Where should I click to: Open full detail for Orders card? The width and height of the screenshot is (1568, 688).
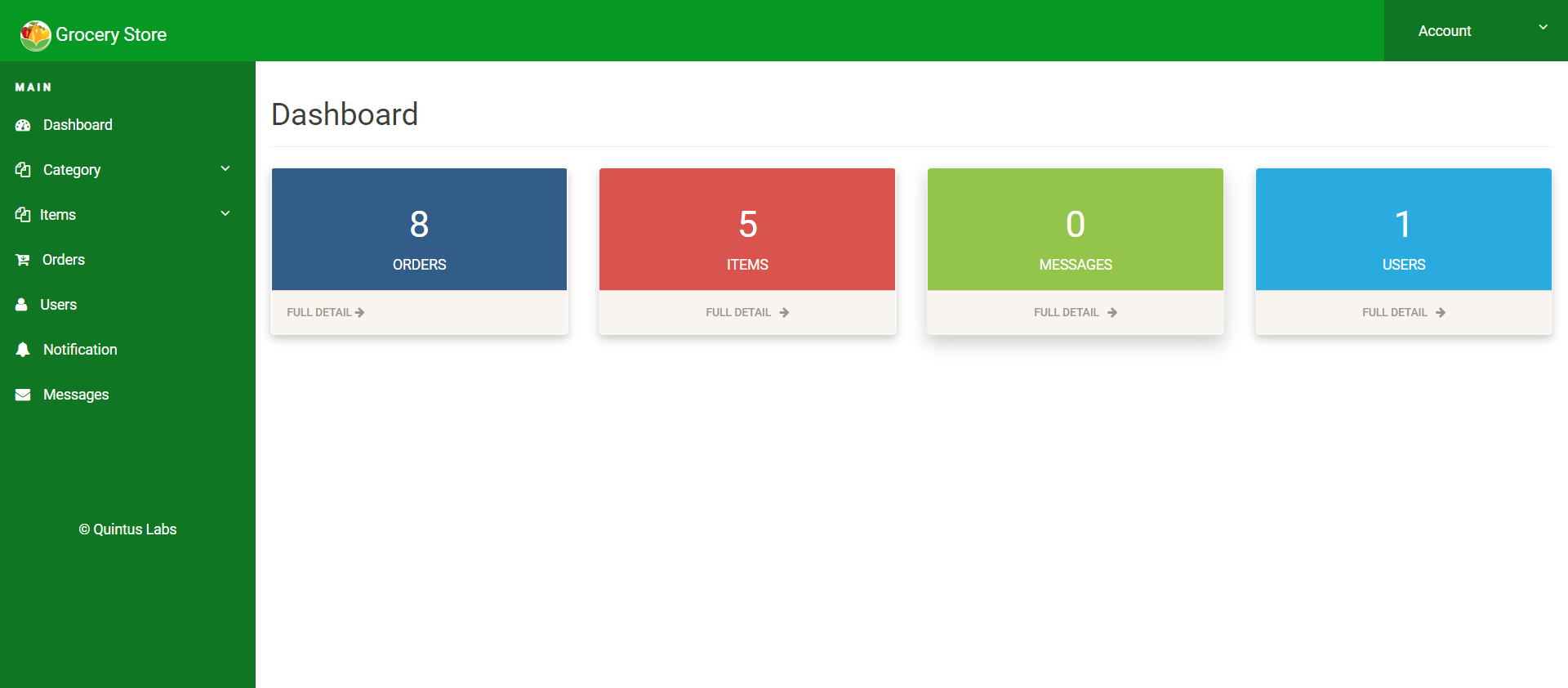click(x=318, y=312)
